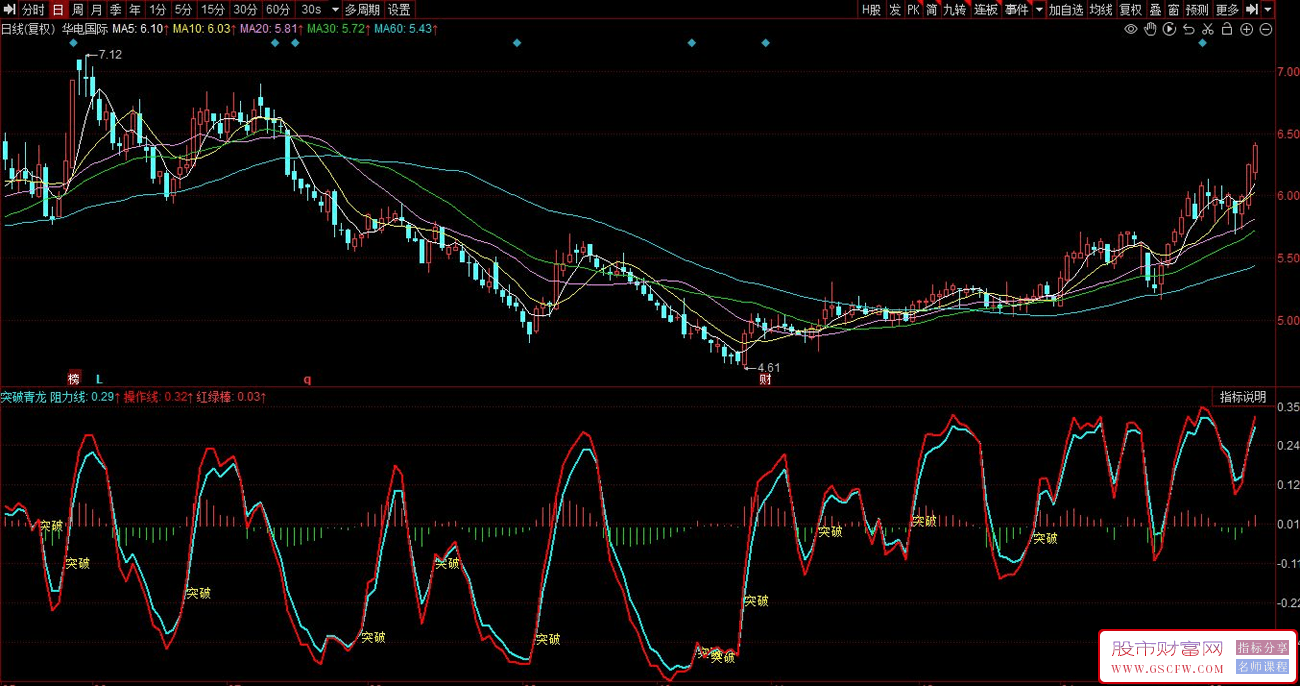Image resolution: width=1300 pixels, height=686 pixels.
Task: Click the MA5: 6.10 label
Action: click(x=139, y=29)
